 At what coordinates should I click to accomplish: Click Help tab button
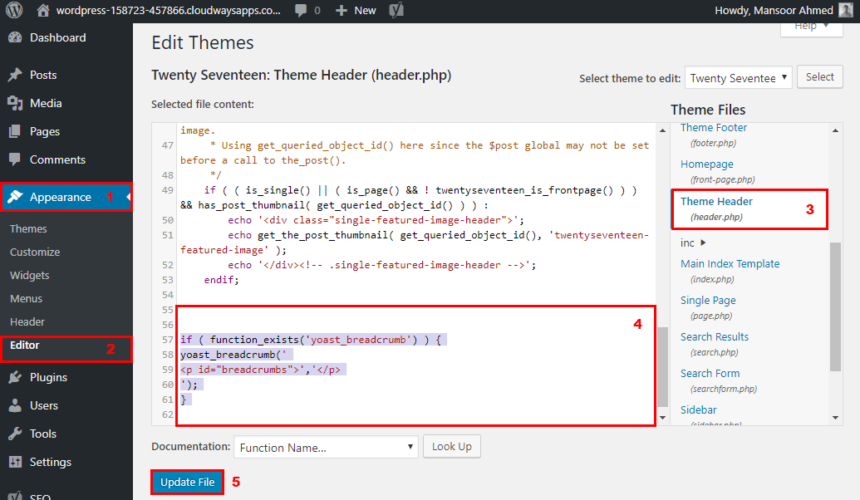coord(811,28)
